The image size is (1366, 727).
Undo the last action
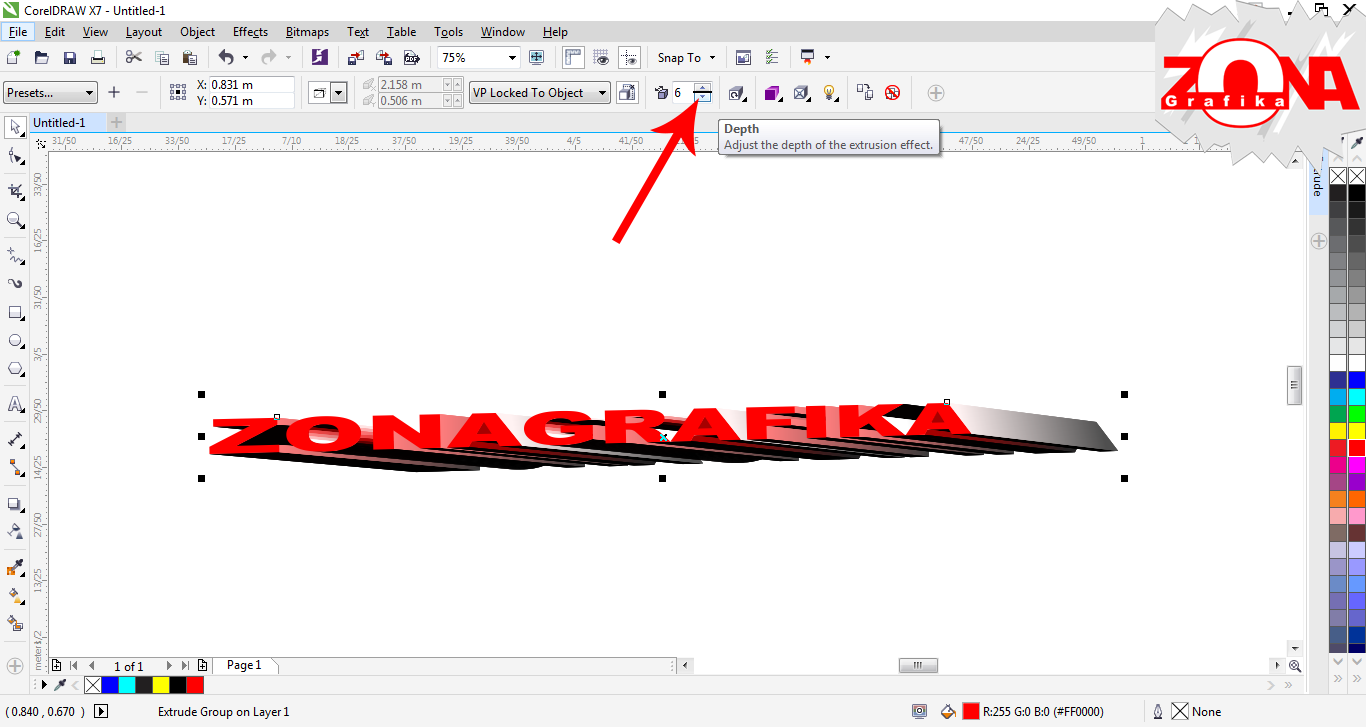point(226,58)
